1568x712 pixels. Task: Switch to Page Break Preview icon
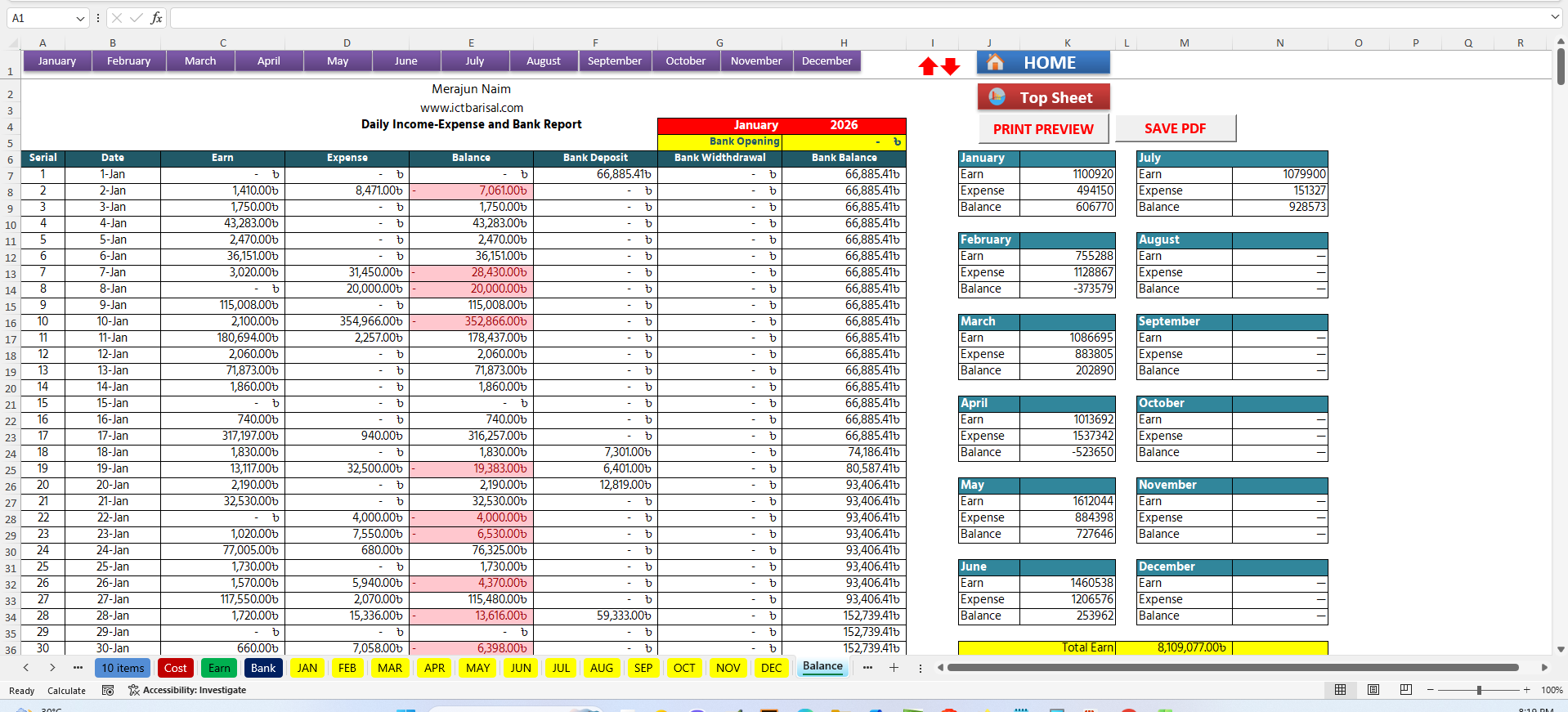click(x=1406, y=690)
